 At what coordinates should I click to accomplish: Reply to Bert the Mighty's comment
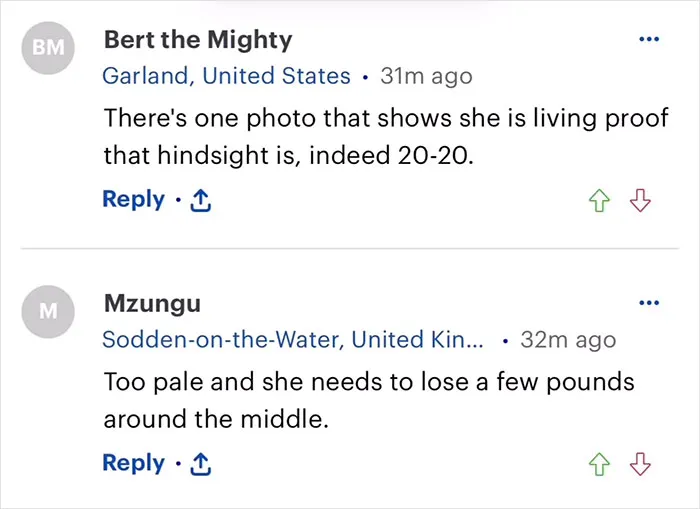click(x=133, y=200)
